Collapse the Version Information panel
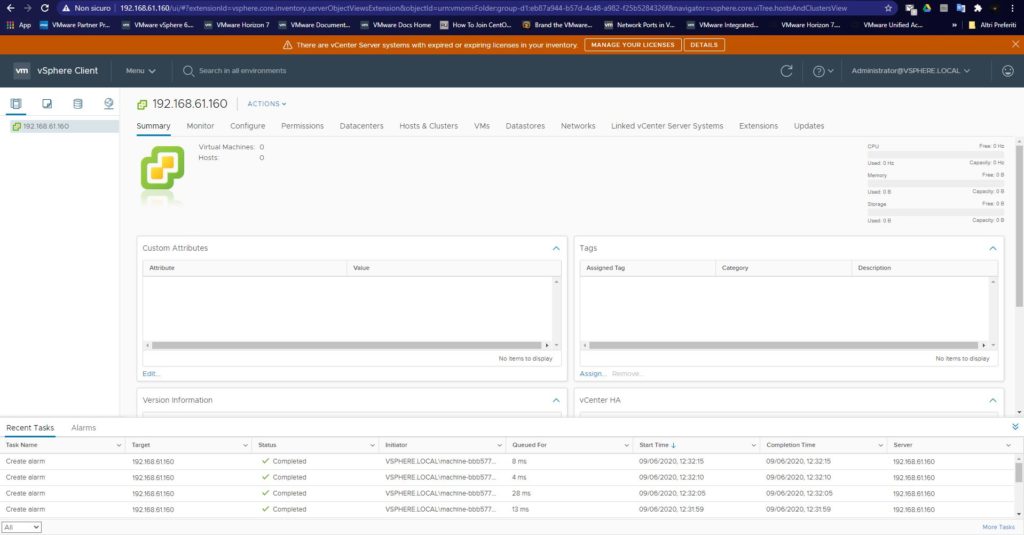 556,400
